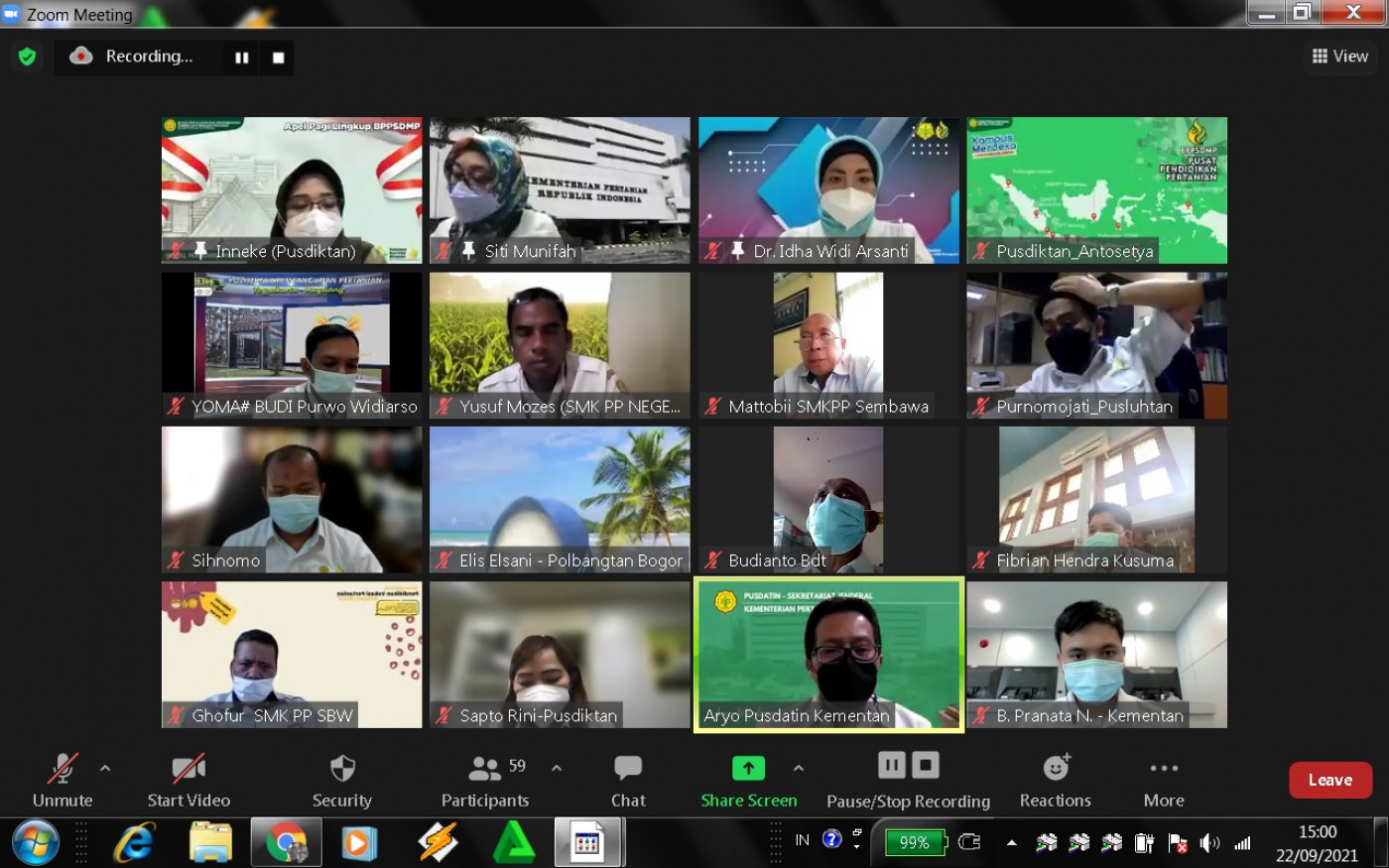Screen dimensions: 1389x868
Task: Click the green encryption shield icon
Action: tap(28, 57)
